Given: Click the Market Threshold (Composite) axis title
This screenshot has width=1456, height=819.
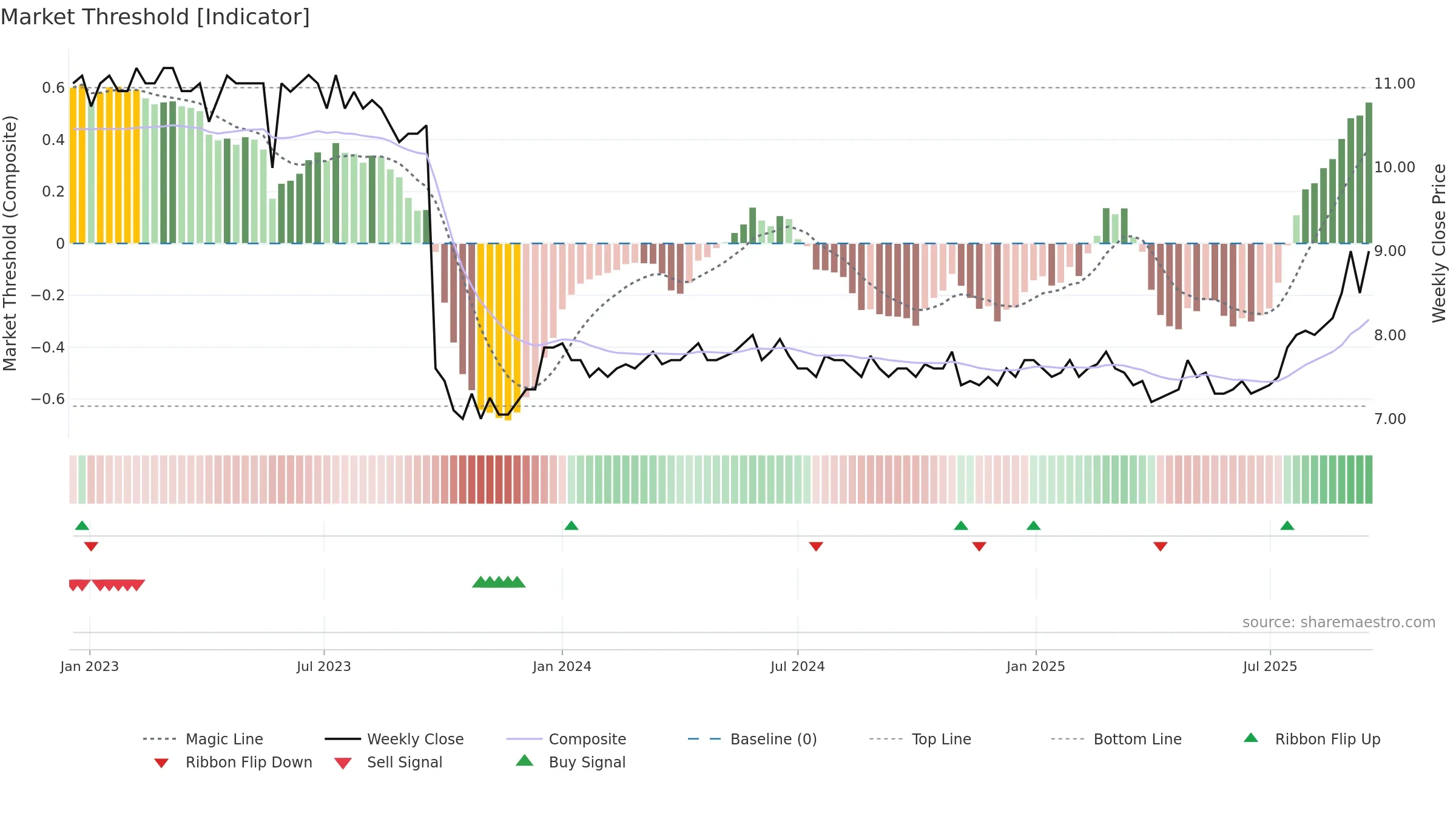Looking at the screenshot, I should pyautogui.click(x=10, y=243).
